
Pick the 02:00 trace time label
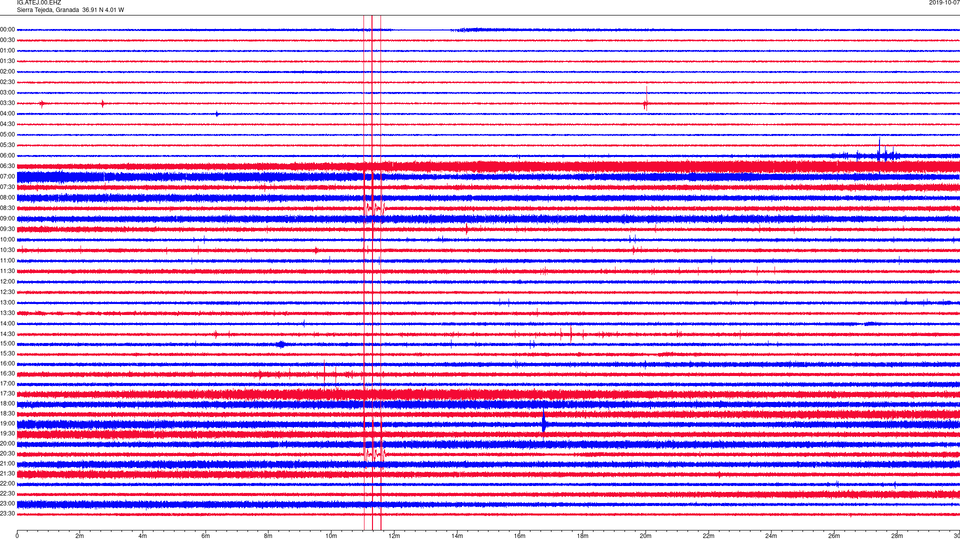coord(7,72)
